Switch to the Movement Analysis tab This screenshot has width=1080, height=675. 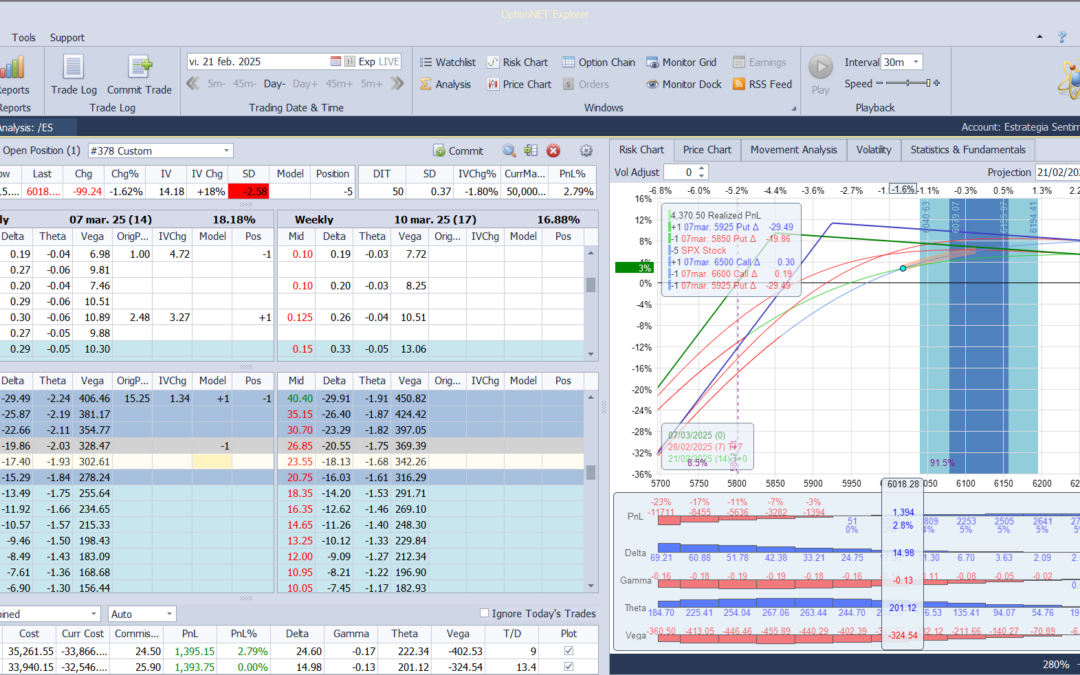click(x=793, y=149)
